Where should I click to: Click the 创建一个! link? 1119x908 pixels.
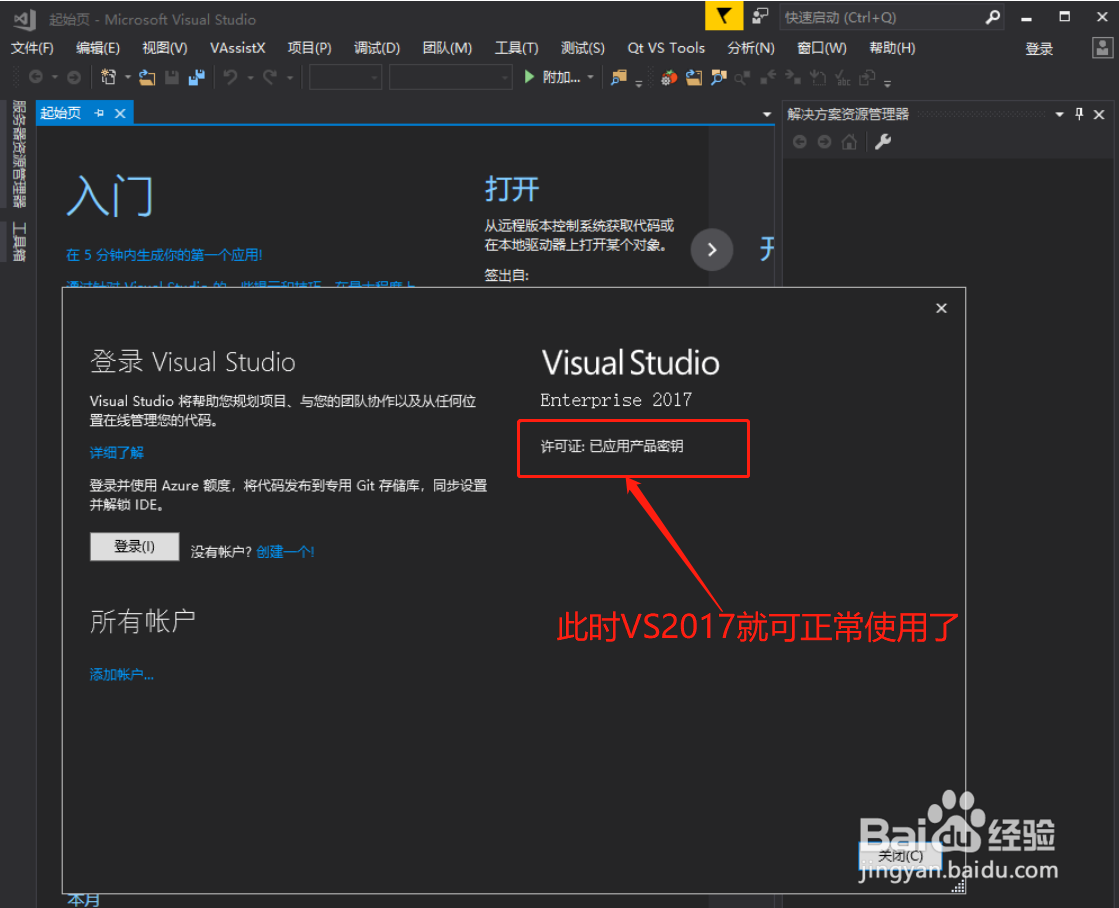[x=285, y=551]
